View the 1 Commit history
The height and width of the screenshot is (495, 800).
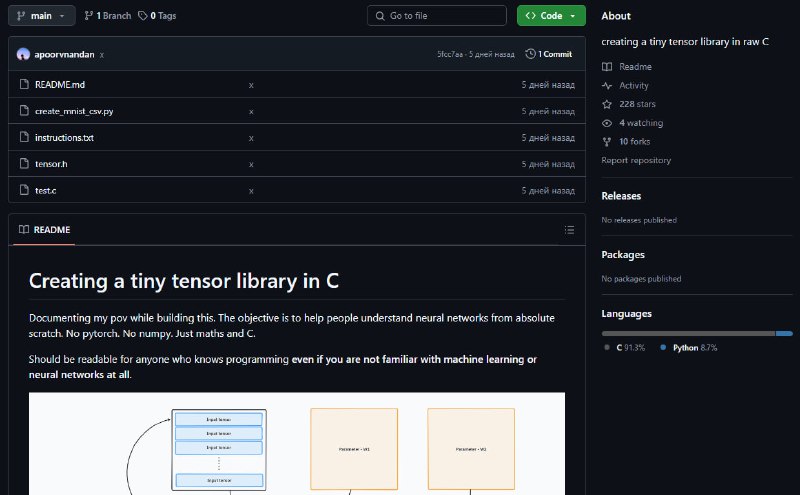pos(549,54)
